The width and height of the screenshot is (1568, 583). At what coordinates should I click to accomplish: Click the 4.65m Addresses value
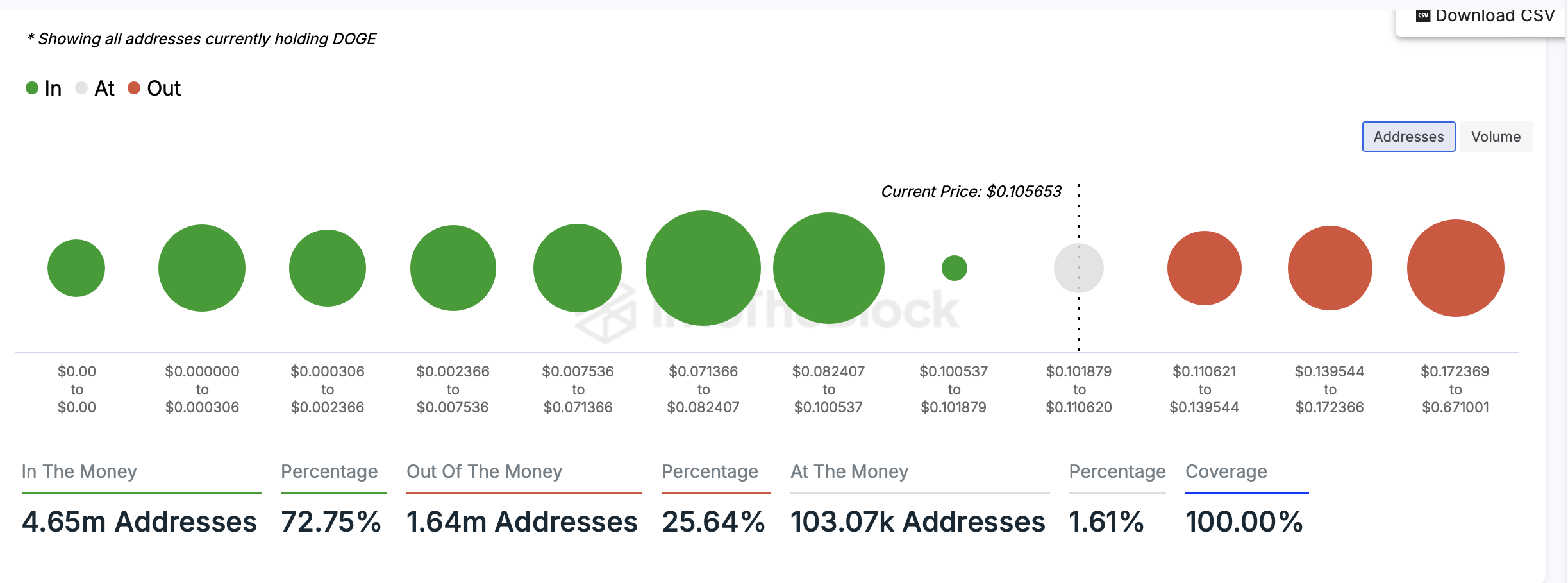coord(139,521)
